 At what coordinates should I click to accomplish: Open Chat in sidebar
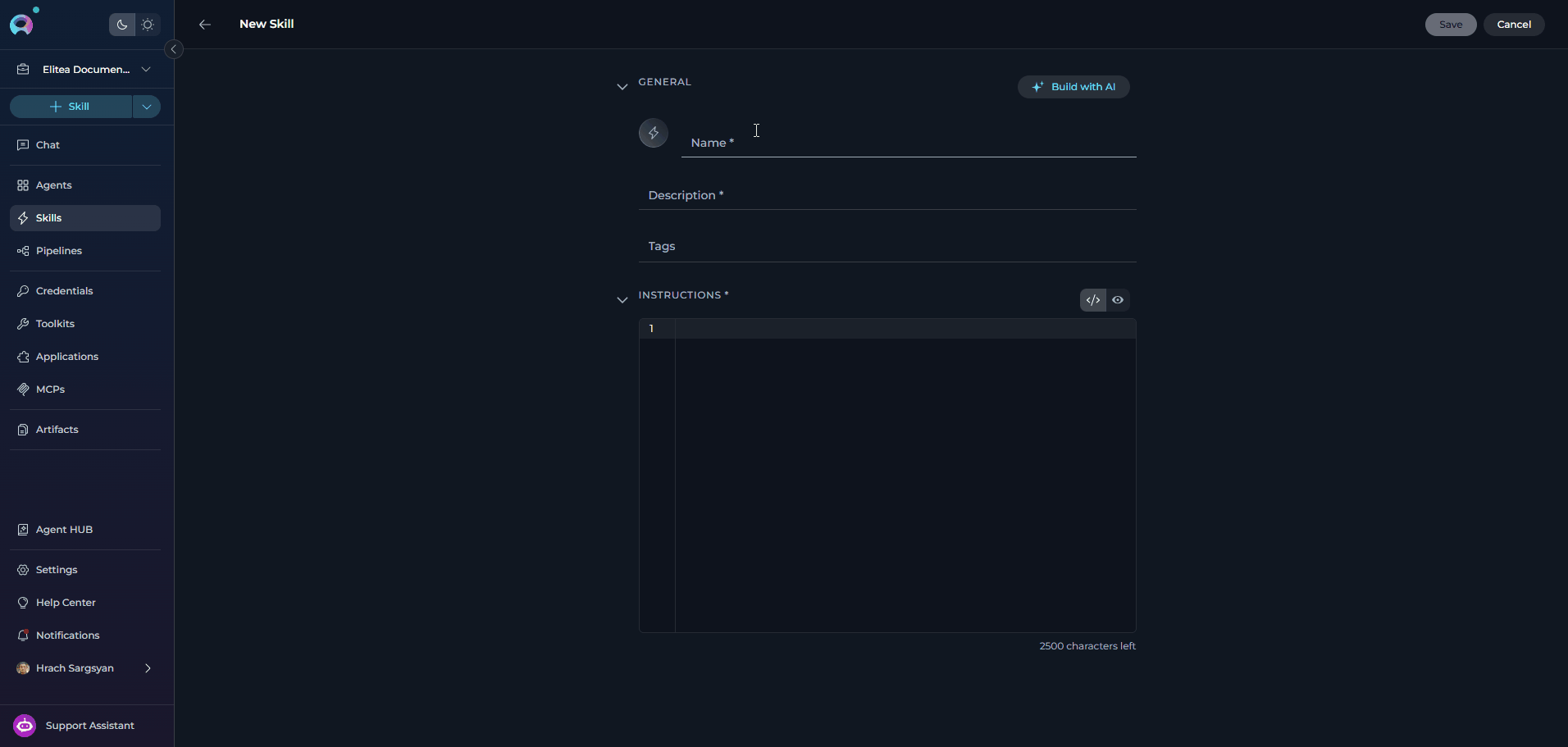point(85,145)
